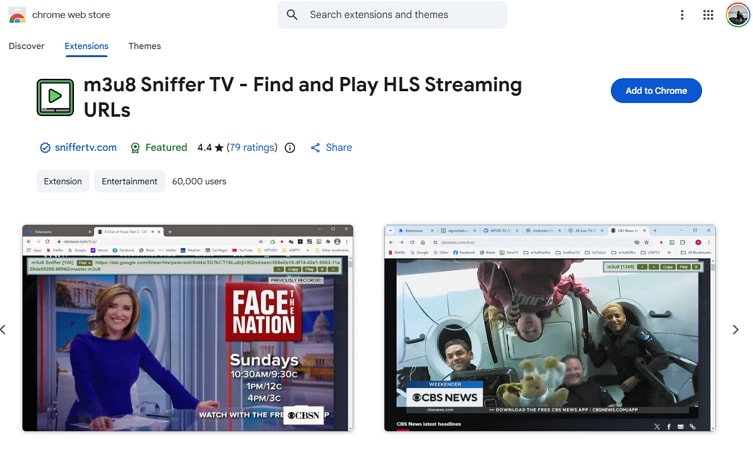
Task: Open the 79 ratings link
Action: click(252, 147)
